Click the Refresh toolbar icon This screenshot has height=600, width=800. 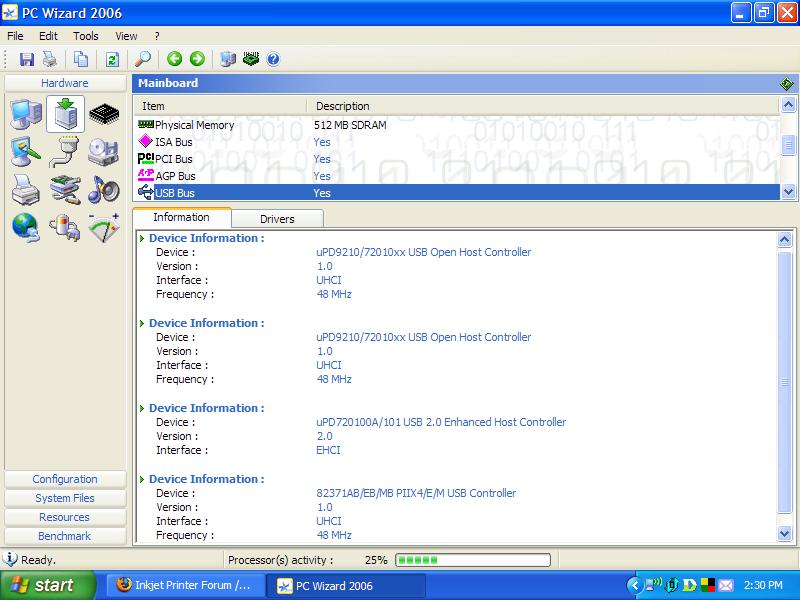coord(112,59)
